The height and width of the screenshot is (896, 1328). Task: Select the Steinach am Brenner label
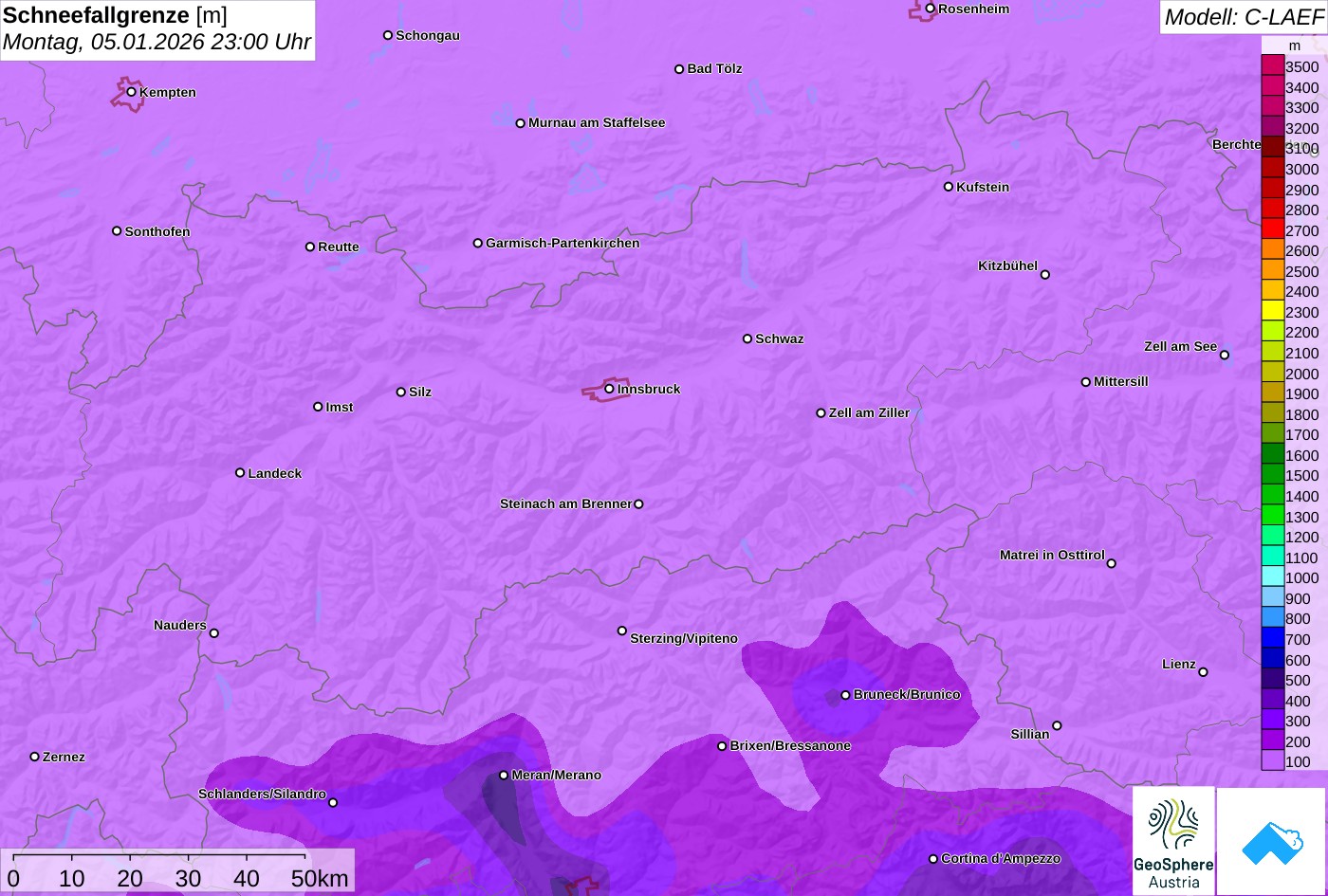[x=565, y=504]
